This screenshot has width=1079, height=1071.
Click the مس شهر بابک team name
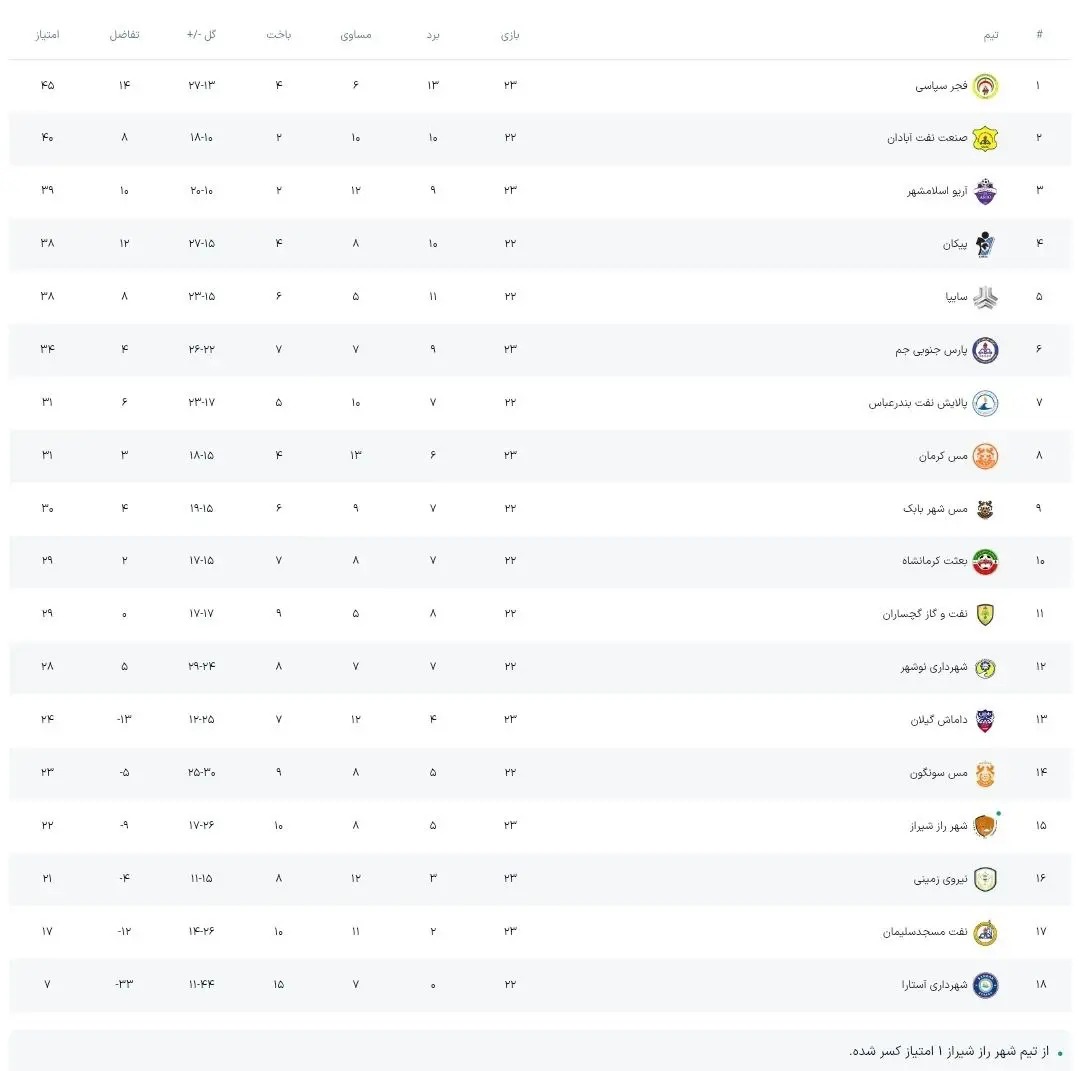click(935, 509)
